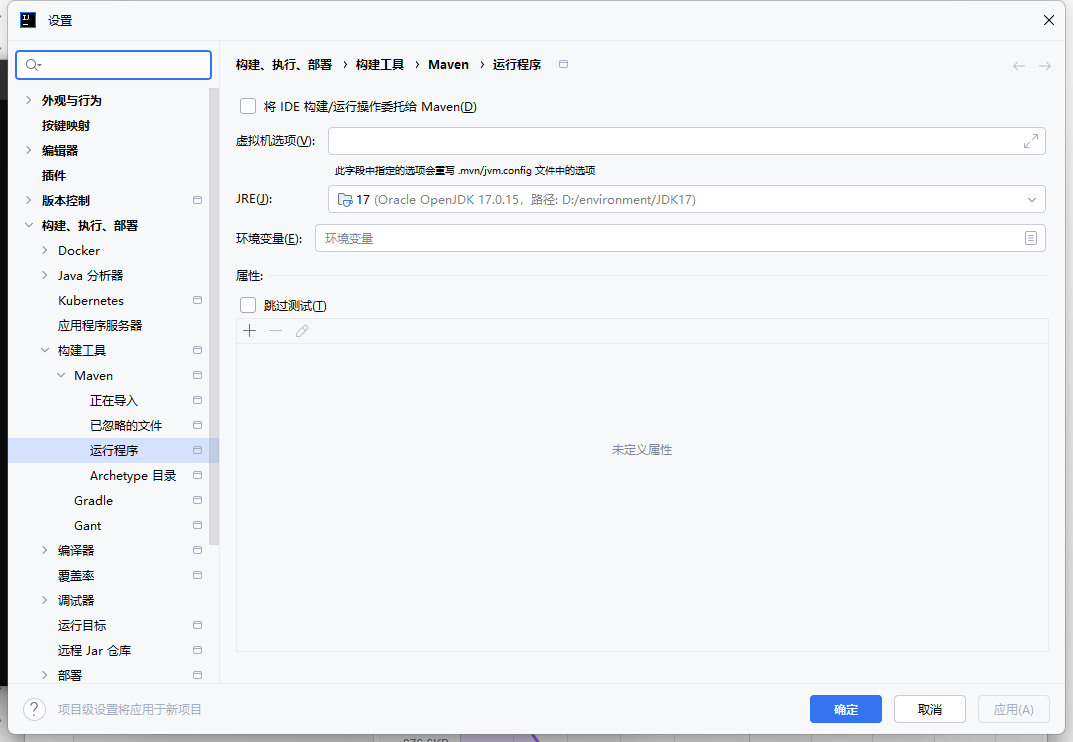Click breadcrumb Maven
1073x742 pixels.
coord(448,64)
